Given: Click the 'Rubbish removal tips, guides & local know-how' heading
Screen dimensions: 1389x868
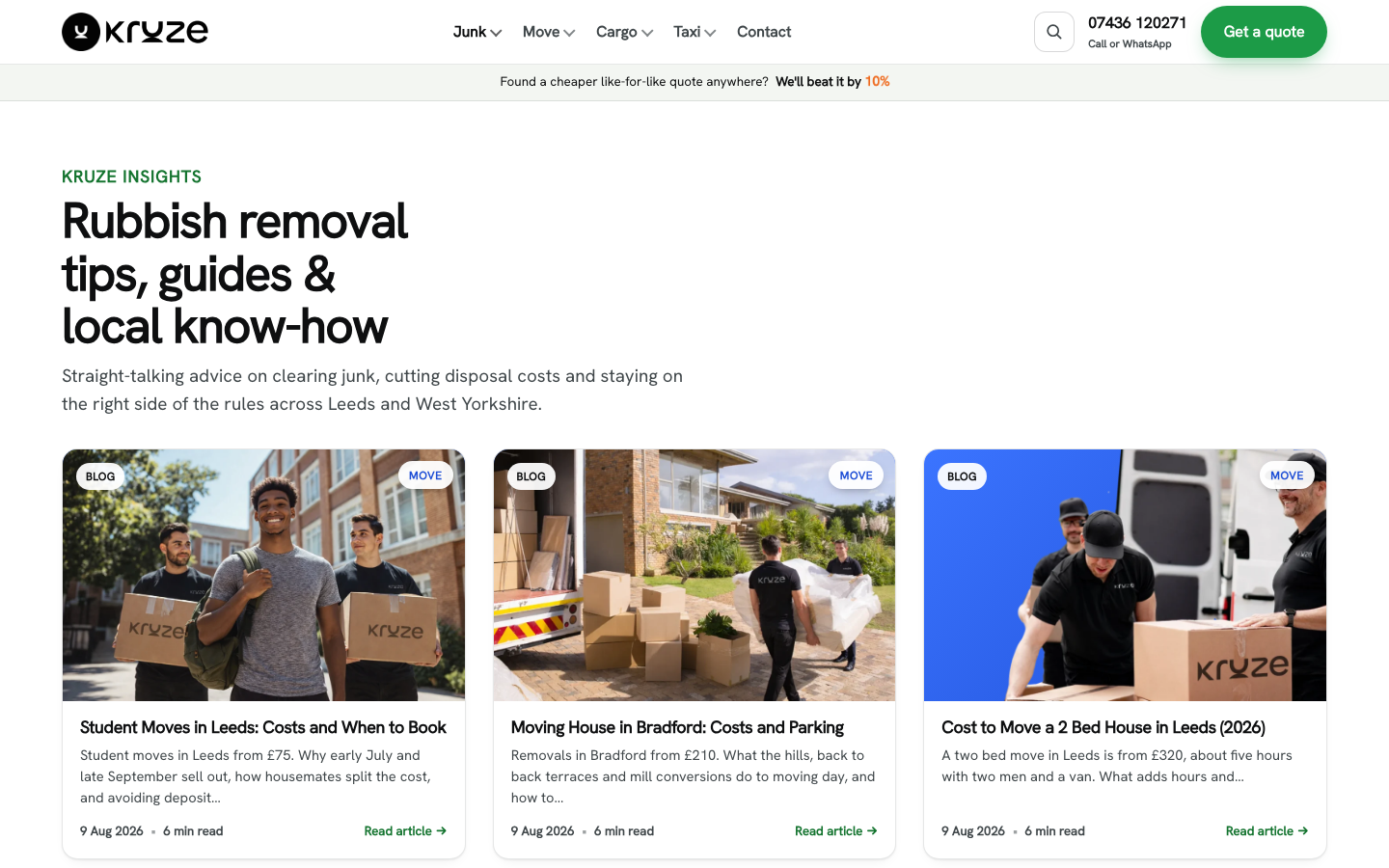Looking at the screenshot, I should pos(235,274).
